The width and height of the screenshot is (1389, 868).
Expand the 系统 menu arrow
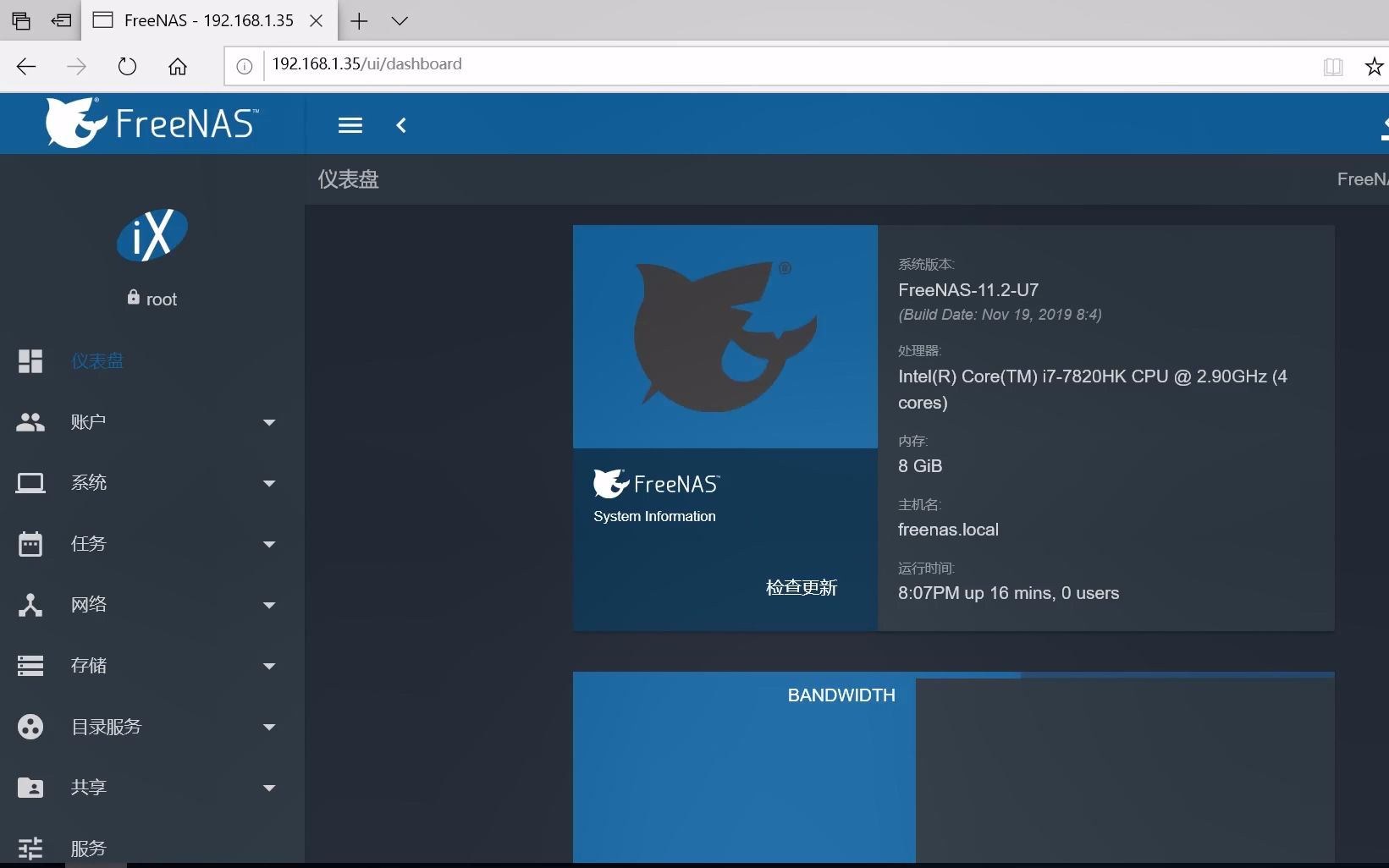[269, 483]
